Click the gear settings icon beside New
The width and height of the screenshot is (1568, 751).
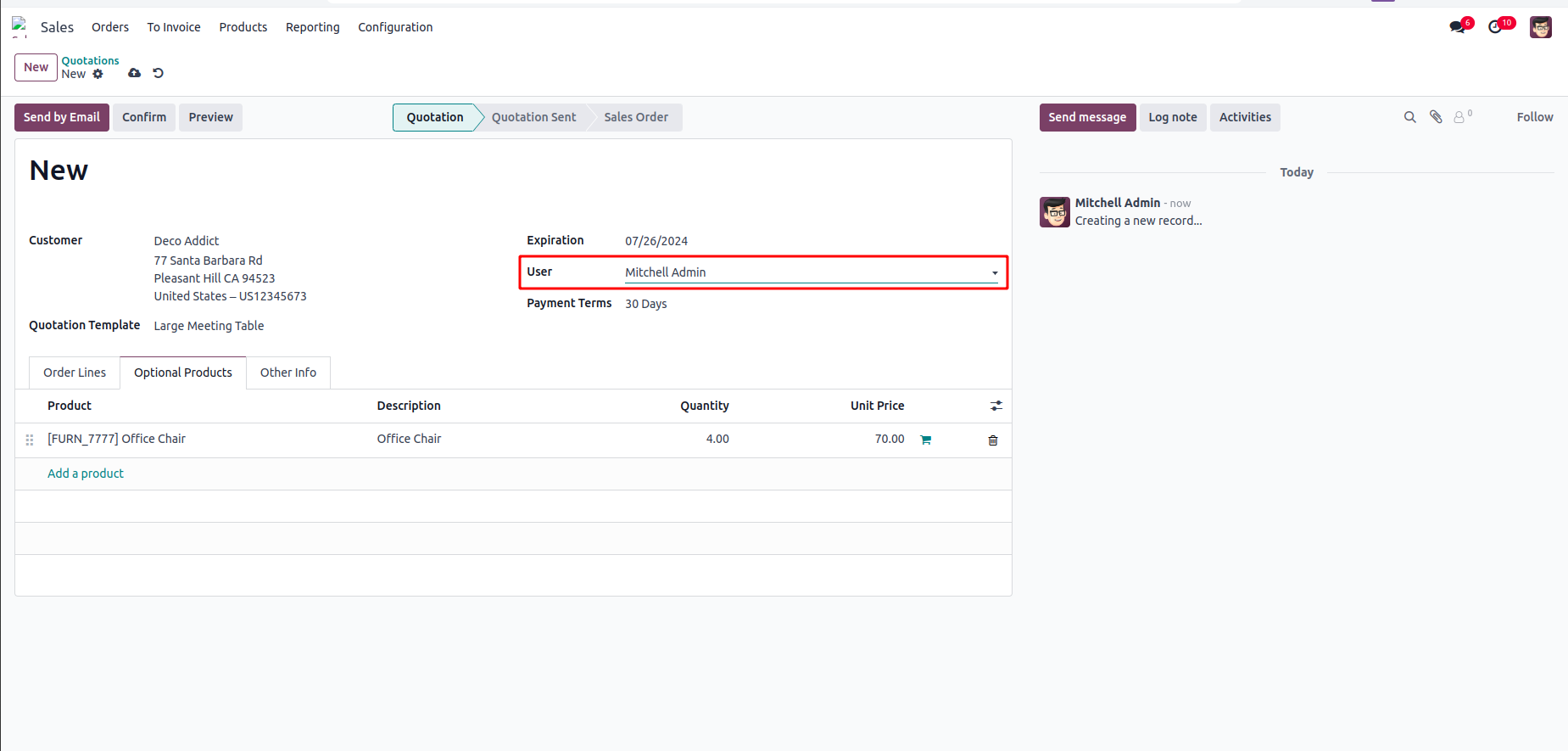click(x=98, y=74)
